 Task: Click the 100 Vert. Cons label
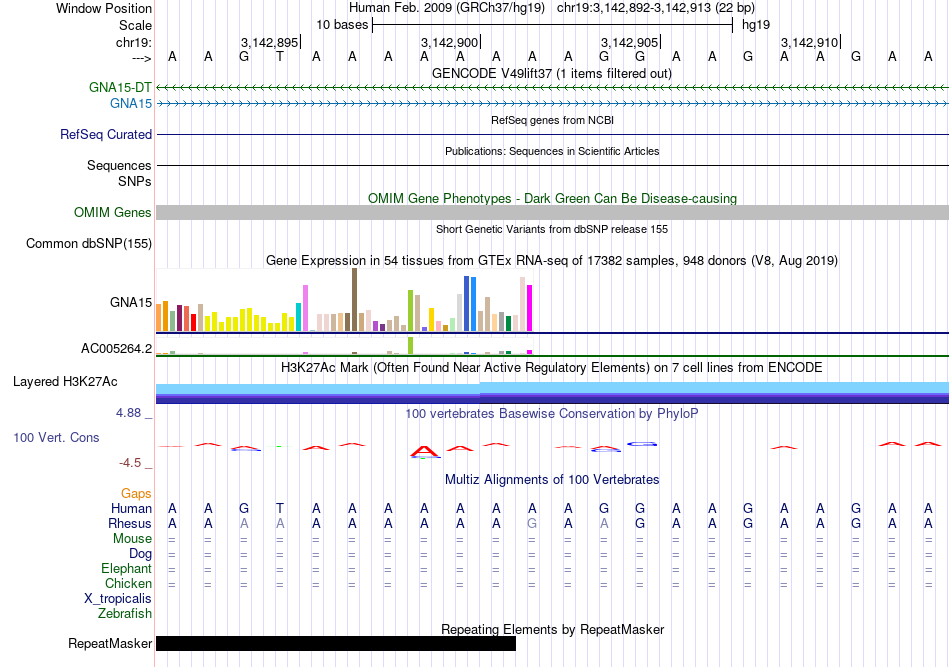[56, 437]
